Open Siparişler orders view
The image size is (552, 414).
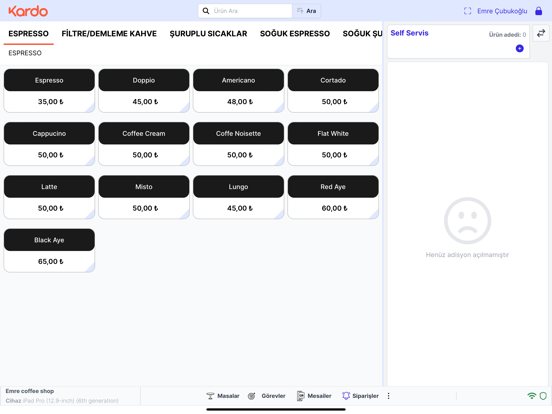coord(360,396)
